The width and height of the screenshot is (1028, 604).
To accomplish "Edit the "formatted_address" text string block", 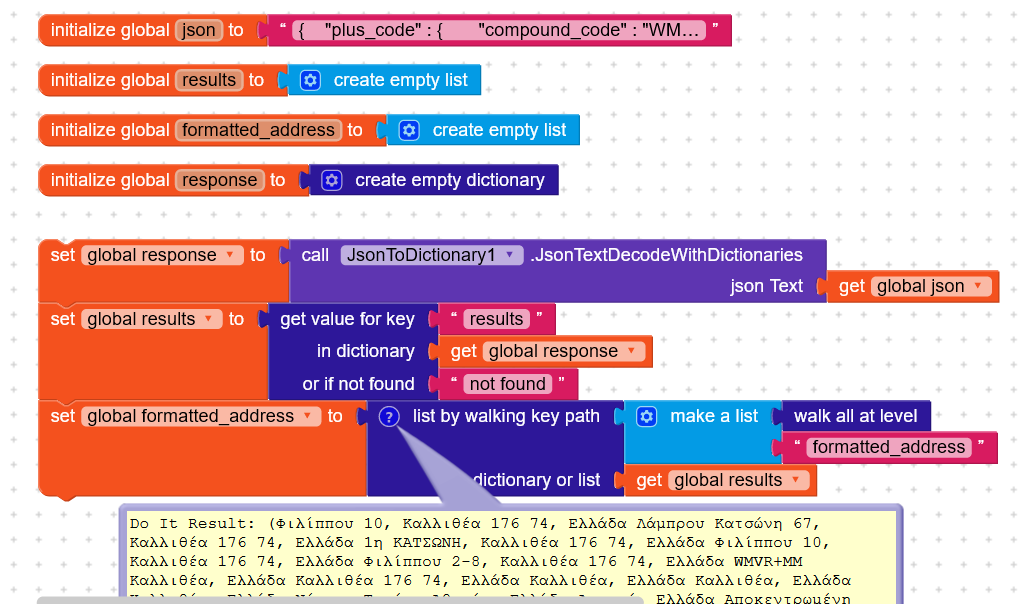I will tap(888, 448).
